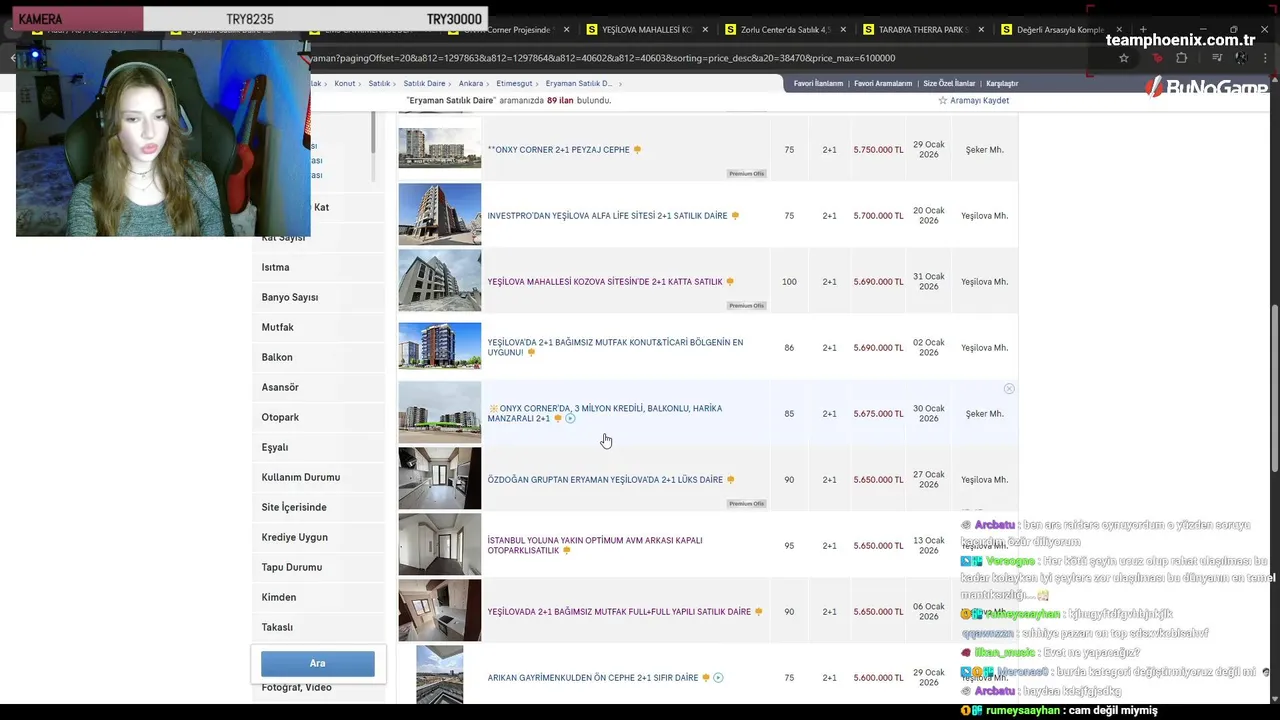Click the 5.750.000 TL price
This screenshot has height=720, width=1280.
tap(878, 150)
